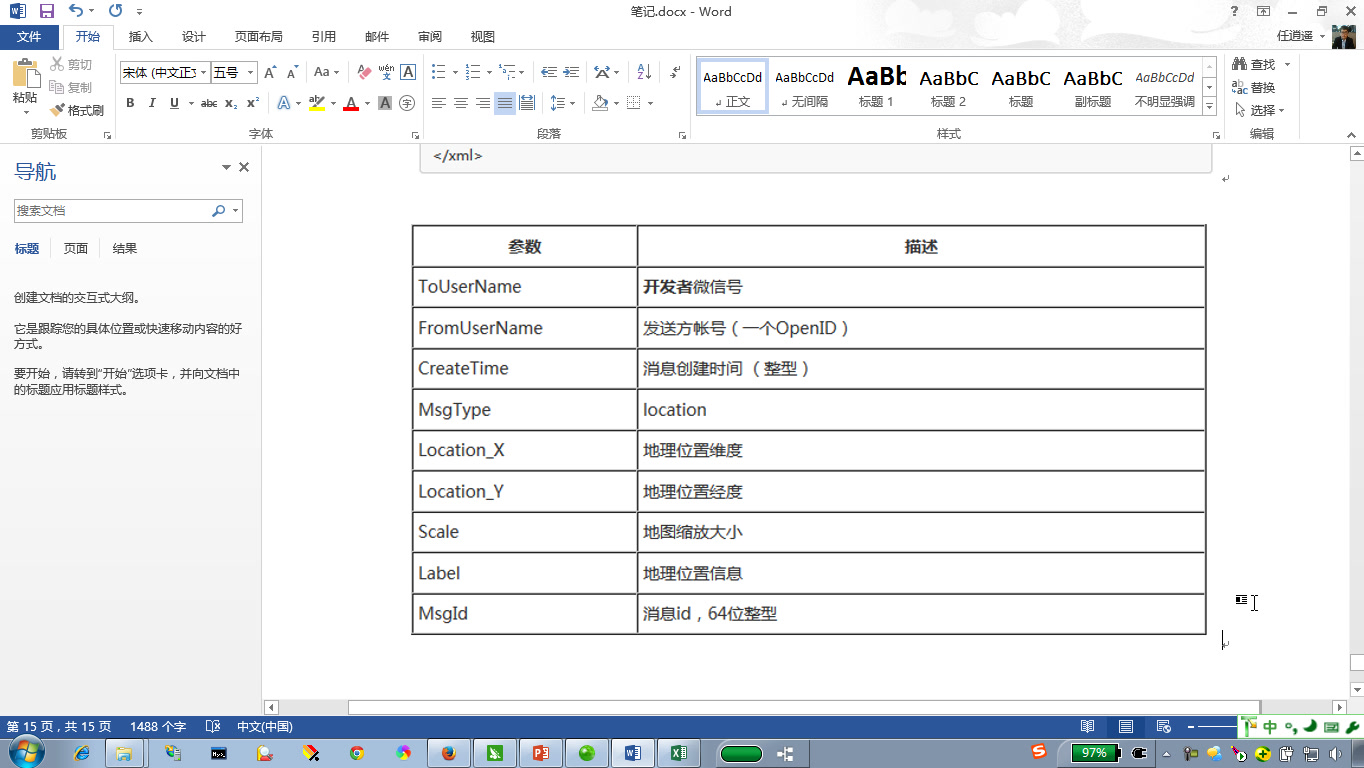The width and height of the screenshot is (1364, 768).
Task: Click the search document input field
Action: [x=112, y=211]
